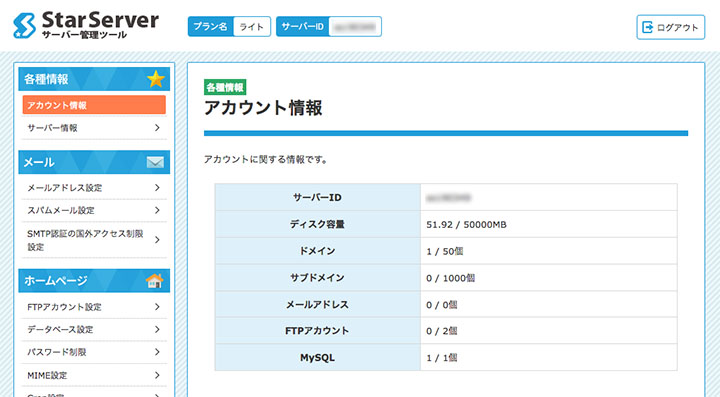Click the StarServer logo
Screen dimensions: 720x397
86,25
